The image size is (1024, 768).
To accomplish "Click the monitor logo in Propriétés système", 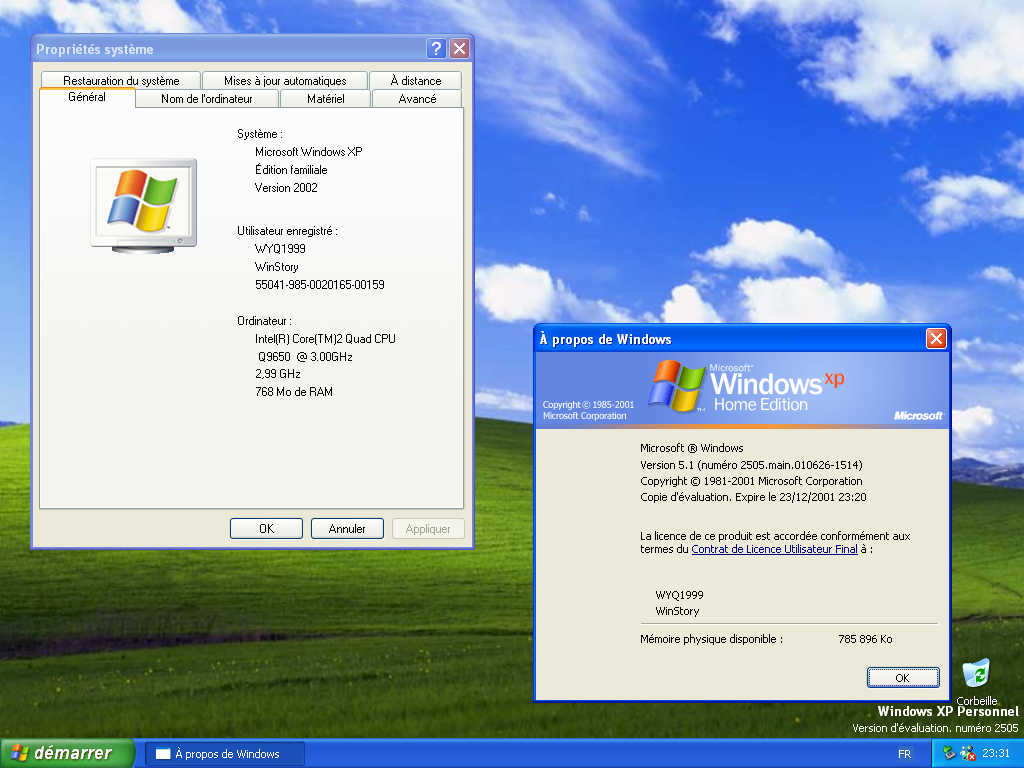I will click(x=144, y=206).
